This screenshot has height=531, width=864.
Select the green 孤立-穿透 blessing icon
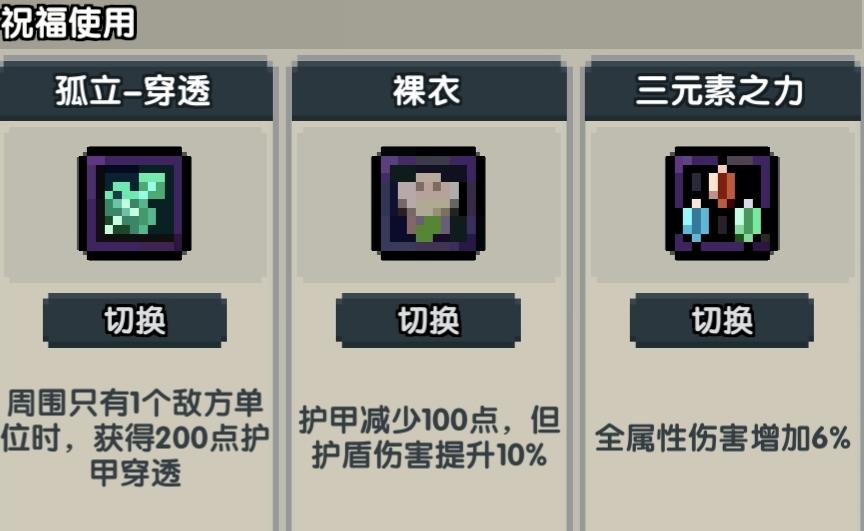point(134,203)
